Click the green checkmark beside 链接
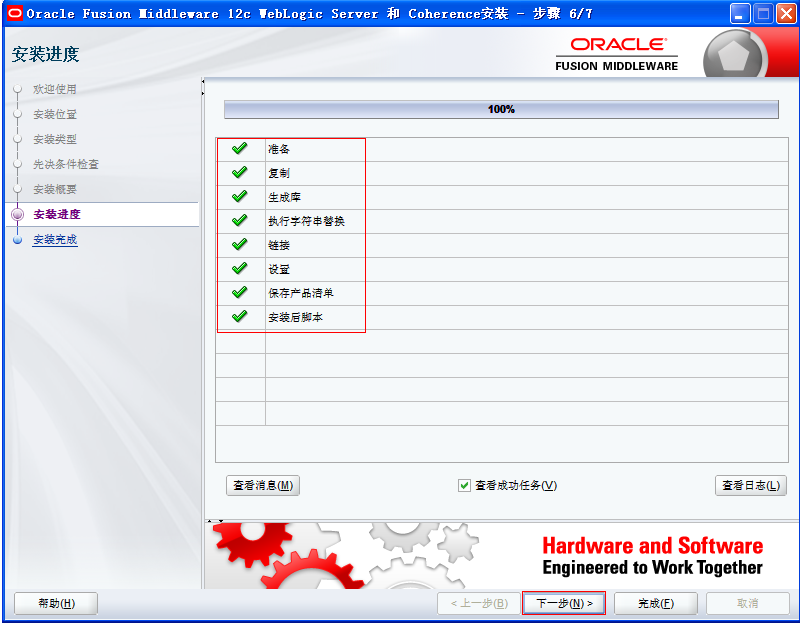This screenshot has height=624, width=800. [239, 244]
